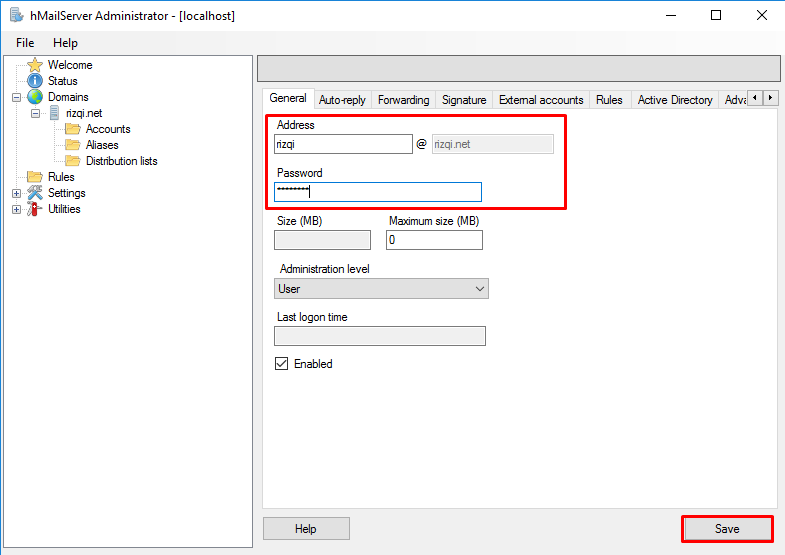Click the Help button at bottom
The height and width of the screenshot is (555, 785).
(306, 528)
